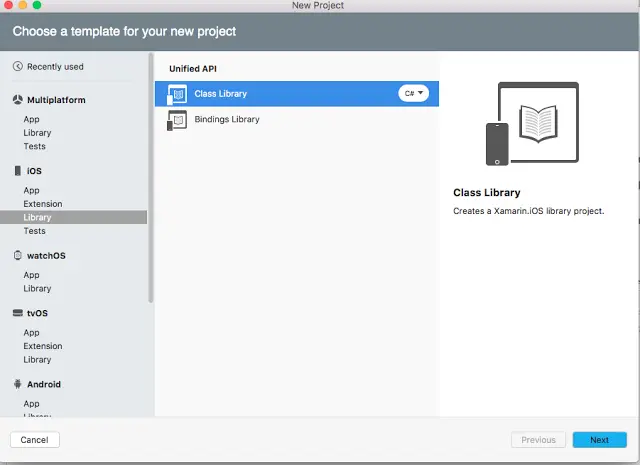Click the Multiplatform category icon
This screenshot has width=640, height=465.
click(x=18, y=100)
